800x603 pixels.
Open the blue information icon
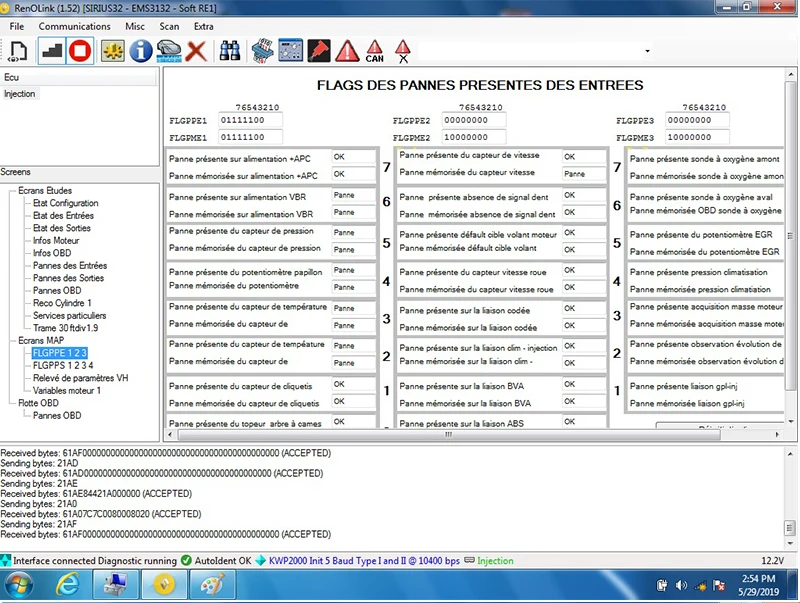coord(140,51)
